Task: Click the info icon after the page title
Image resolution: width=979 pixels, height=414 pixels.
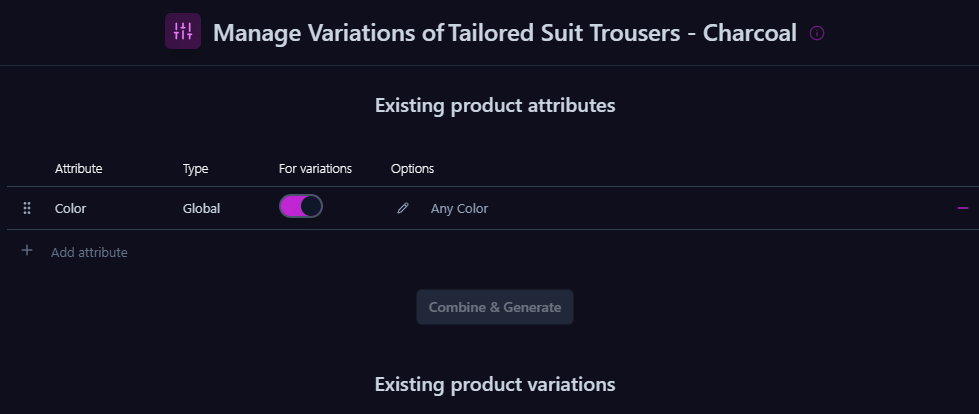Action: pos(817,33)
